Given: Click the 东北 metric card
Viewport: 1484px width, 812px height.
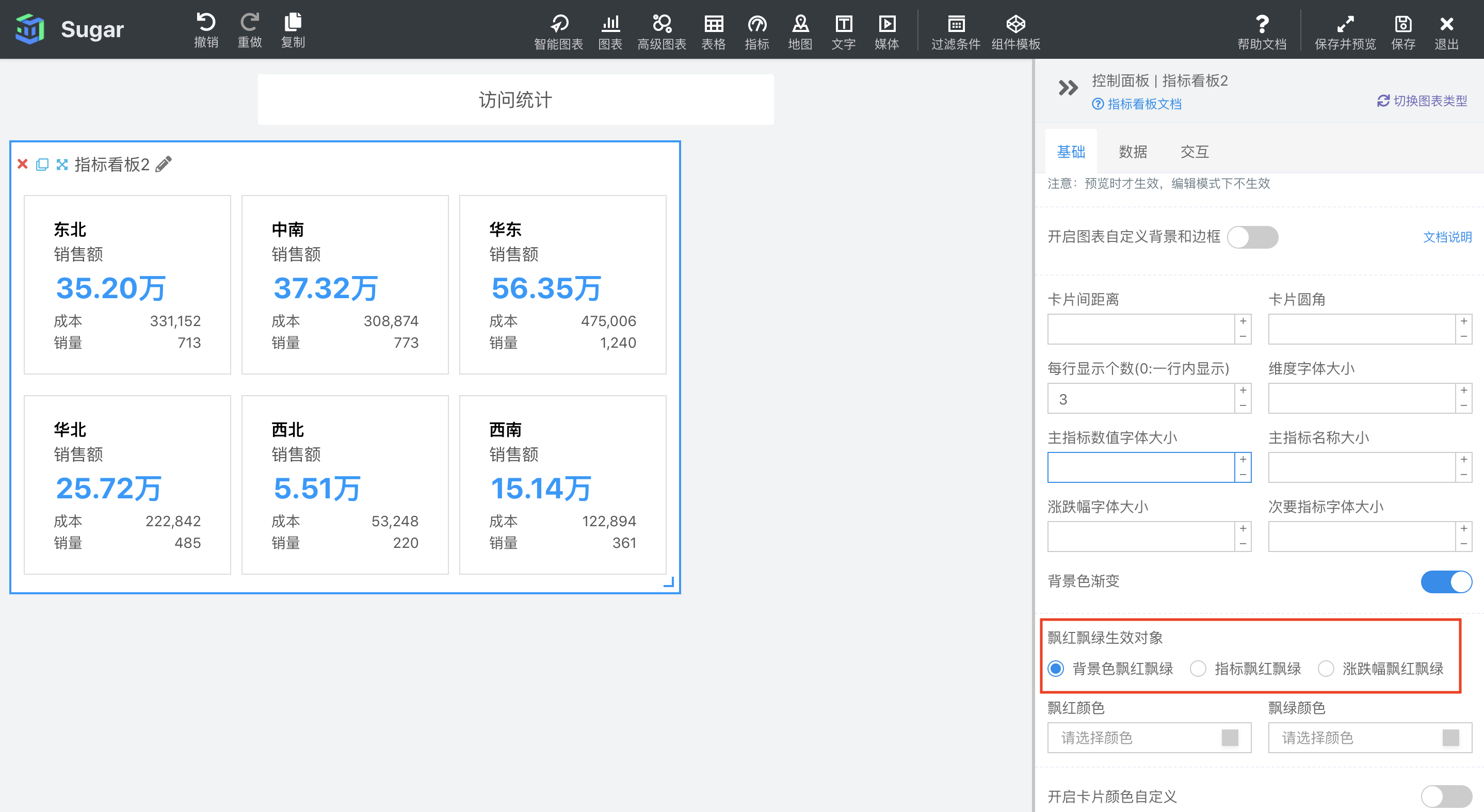Looking at the screenshot, I should click(x=127, y=284).
